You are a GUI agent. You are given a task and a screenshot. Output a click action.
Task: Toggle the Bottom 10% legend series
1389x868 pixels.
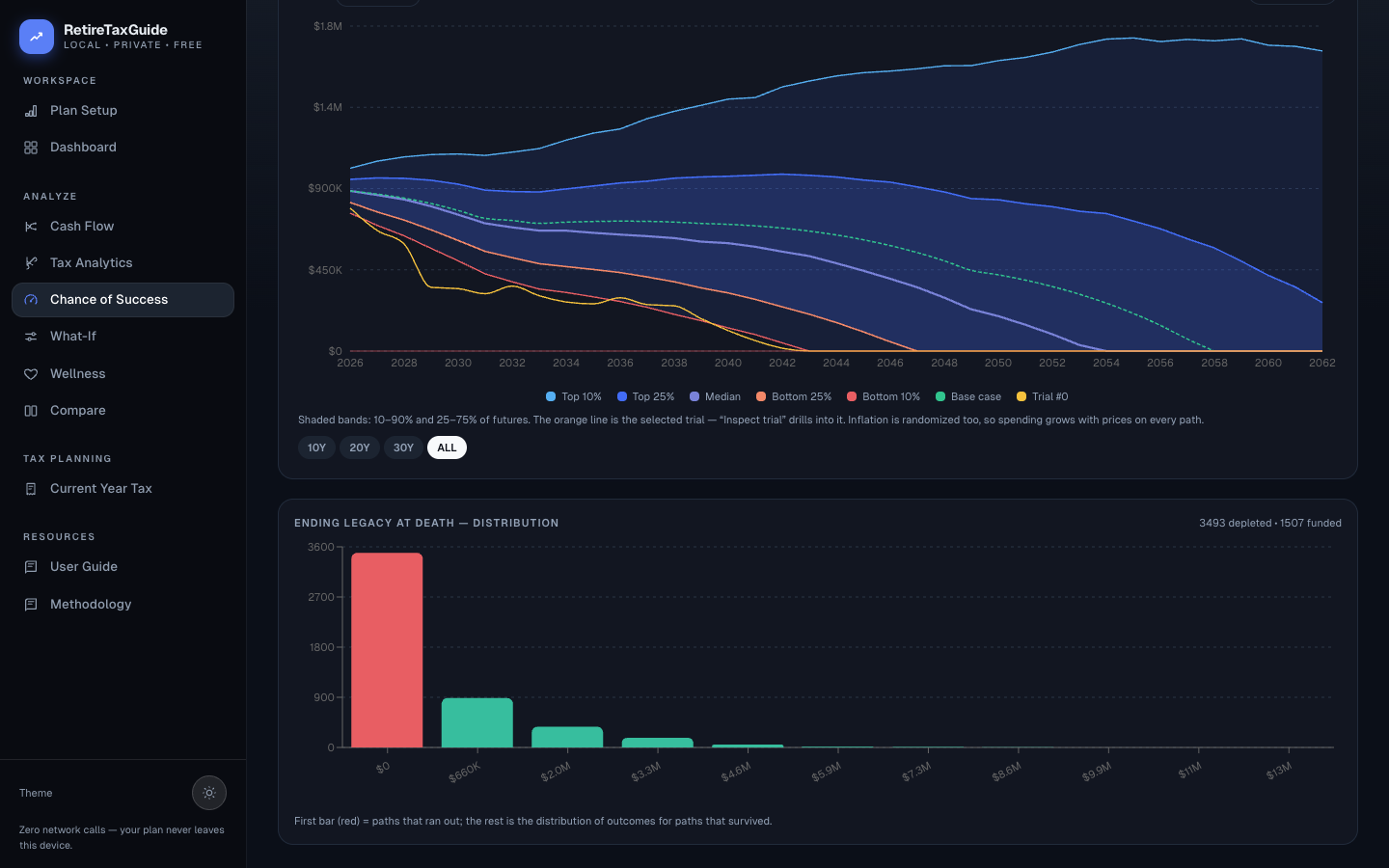(x=884, y=396)
